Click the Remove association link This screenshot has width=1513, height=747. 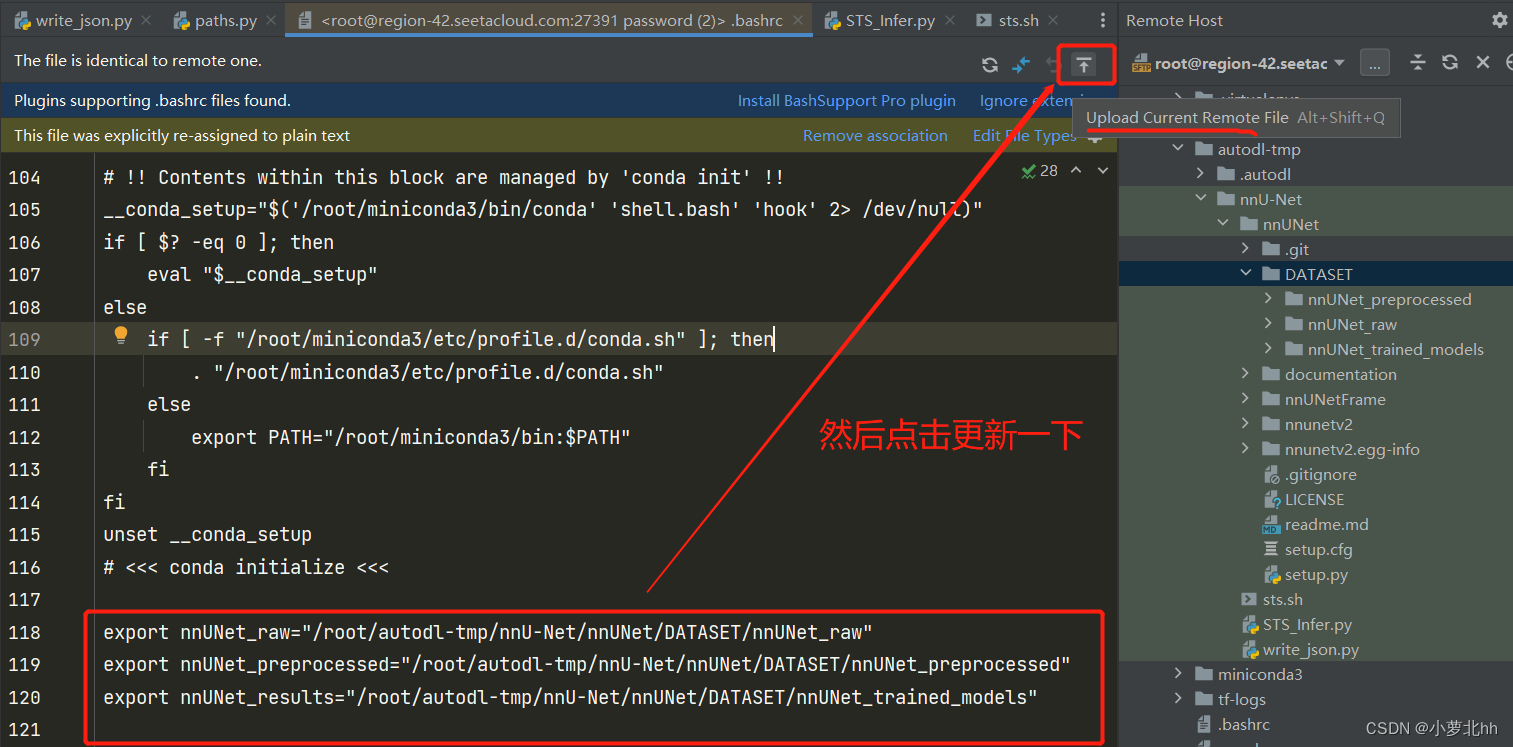[874, 135]
